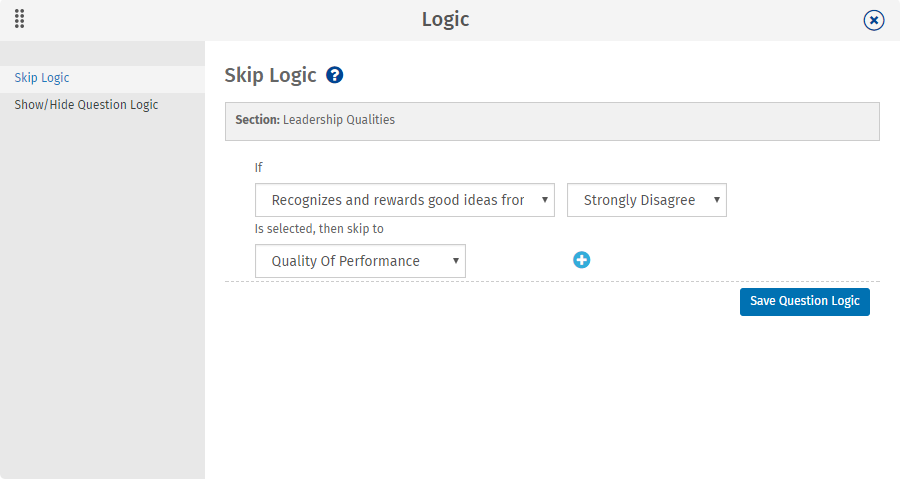Click the drag handle grid icon

click(20, 19)
